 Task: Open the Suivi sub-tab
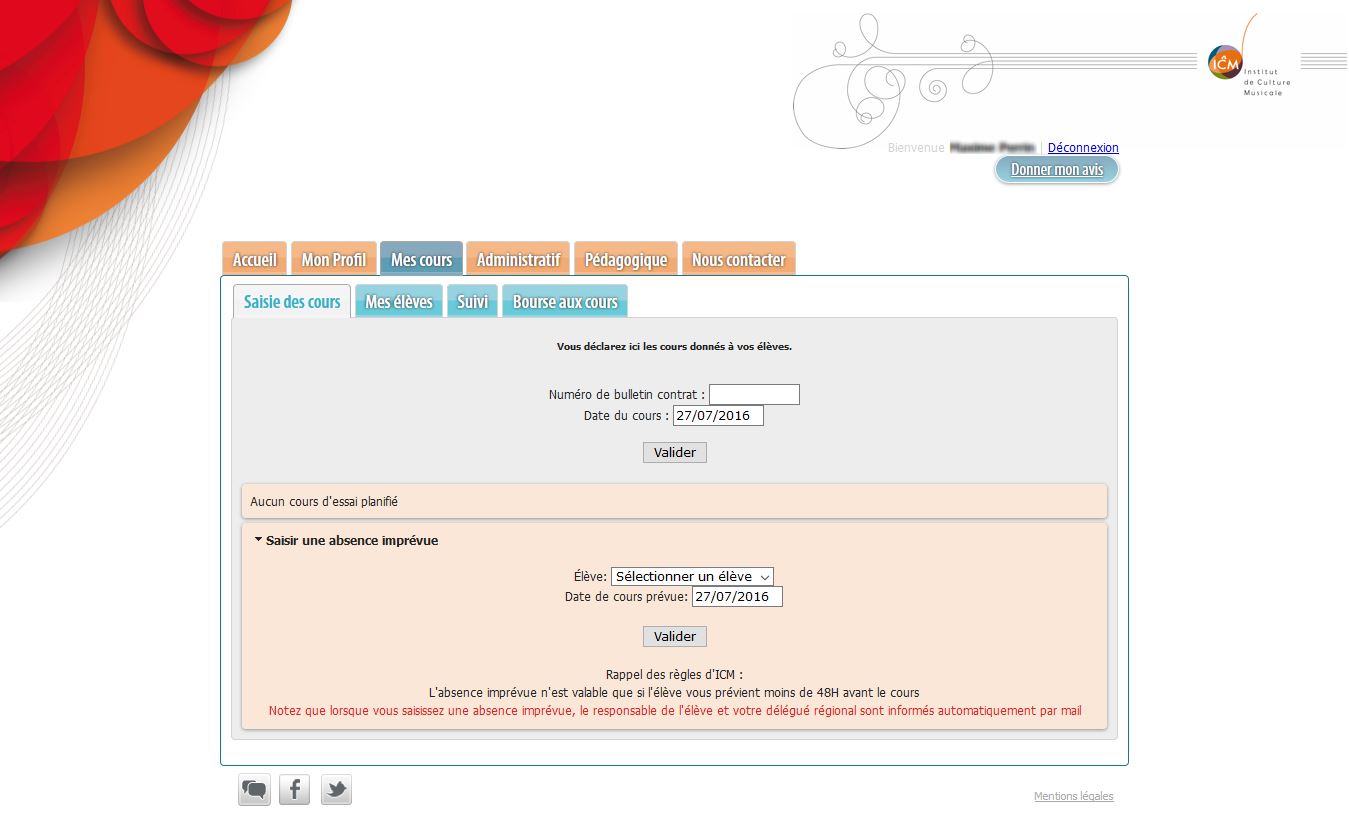click(x=472, y=301)
